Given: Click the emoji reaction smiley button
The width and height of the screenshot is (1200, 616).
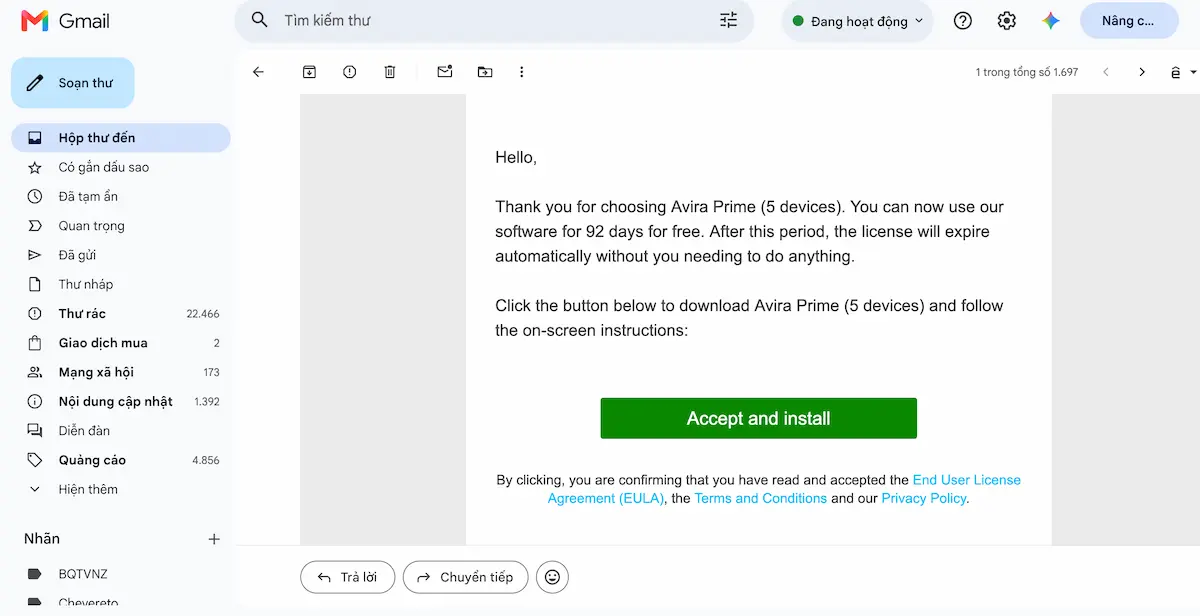Looking at the screenshot, I should pos(552,577).
